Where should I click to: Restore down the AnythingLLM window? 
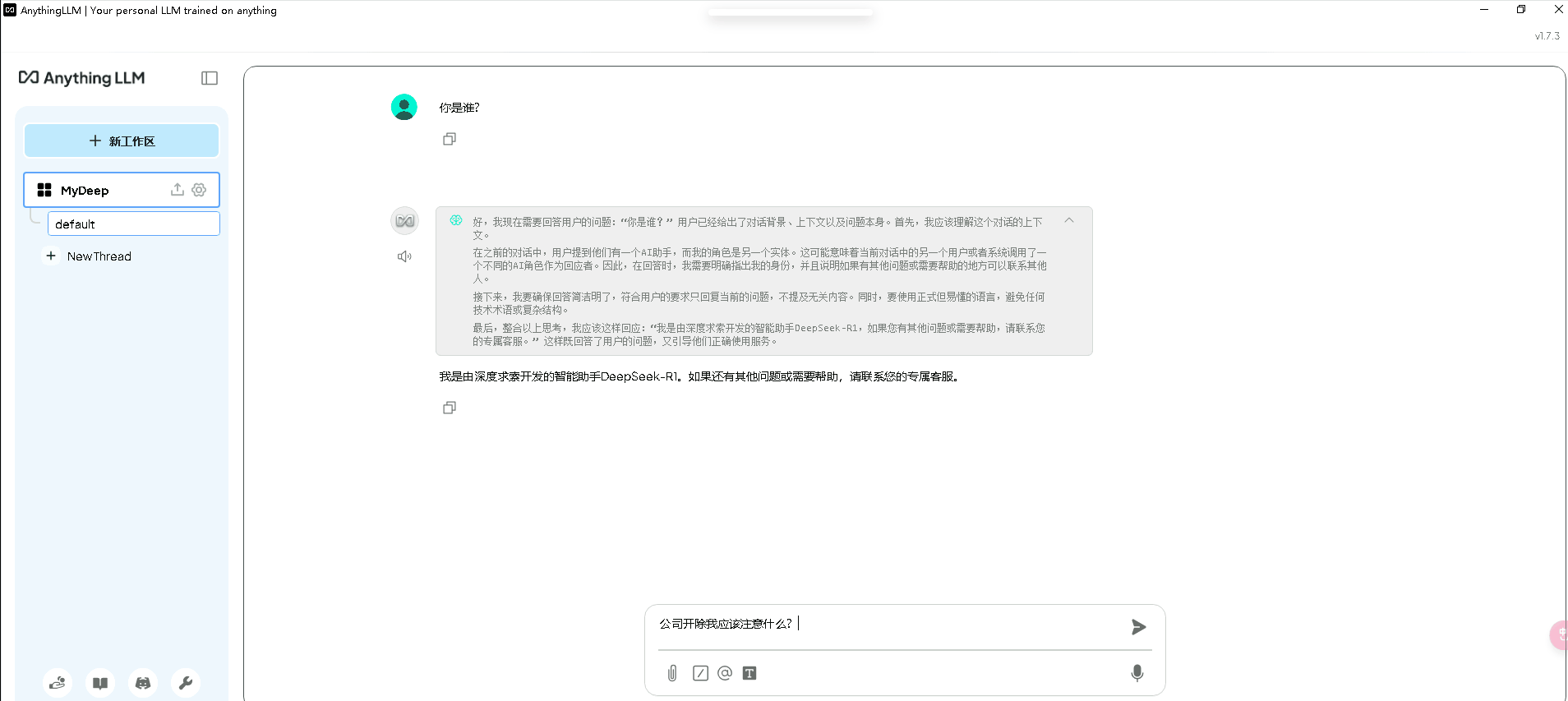(1521, 10)
